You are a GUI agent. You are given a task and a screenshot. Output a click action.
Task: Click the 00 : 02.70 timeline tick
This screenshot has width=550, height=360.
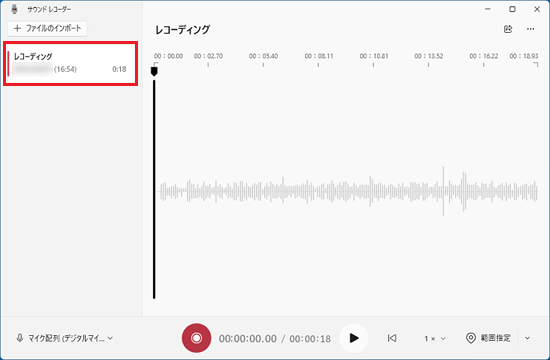[x=208, y=56]
